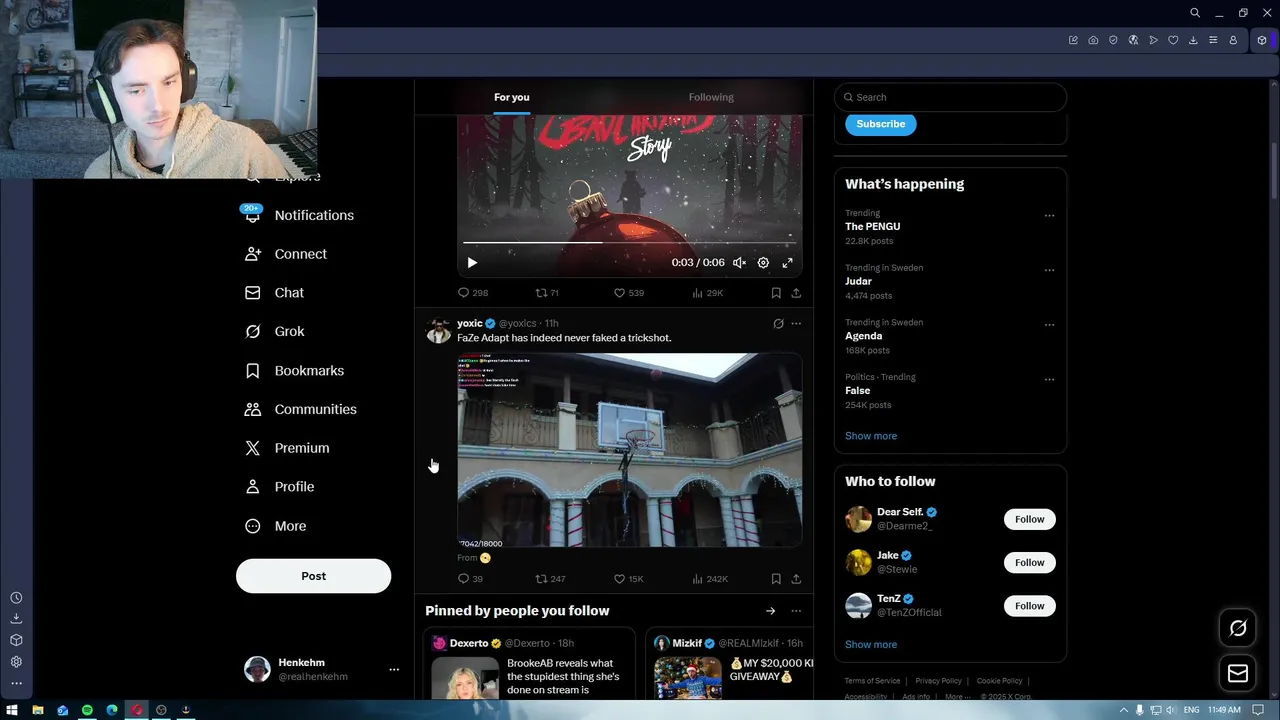Viewport: 1280px width, 720px height.
Task: Open the three-dot menu on yoxic's post
Action: (x=796, y=323)
